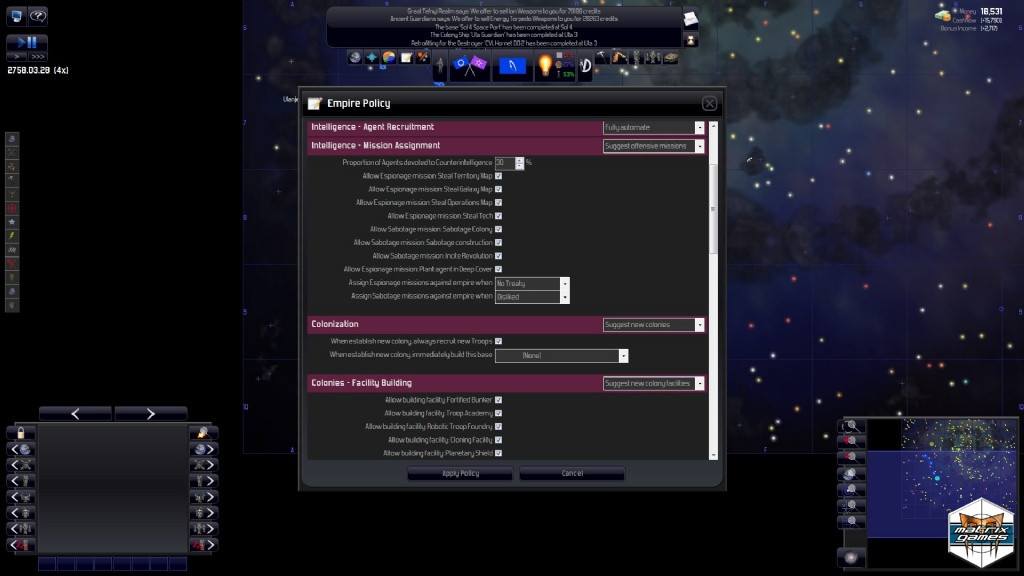Toggle the lock selection padlock icon
Screen dimensions: 1024x576
pos(21,433)
